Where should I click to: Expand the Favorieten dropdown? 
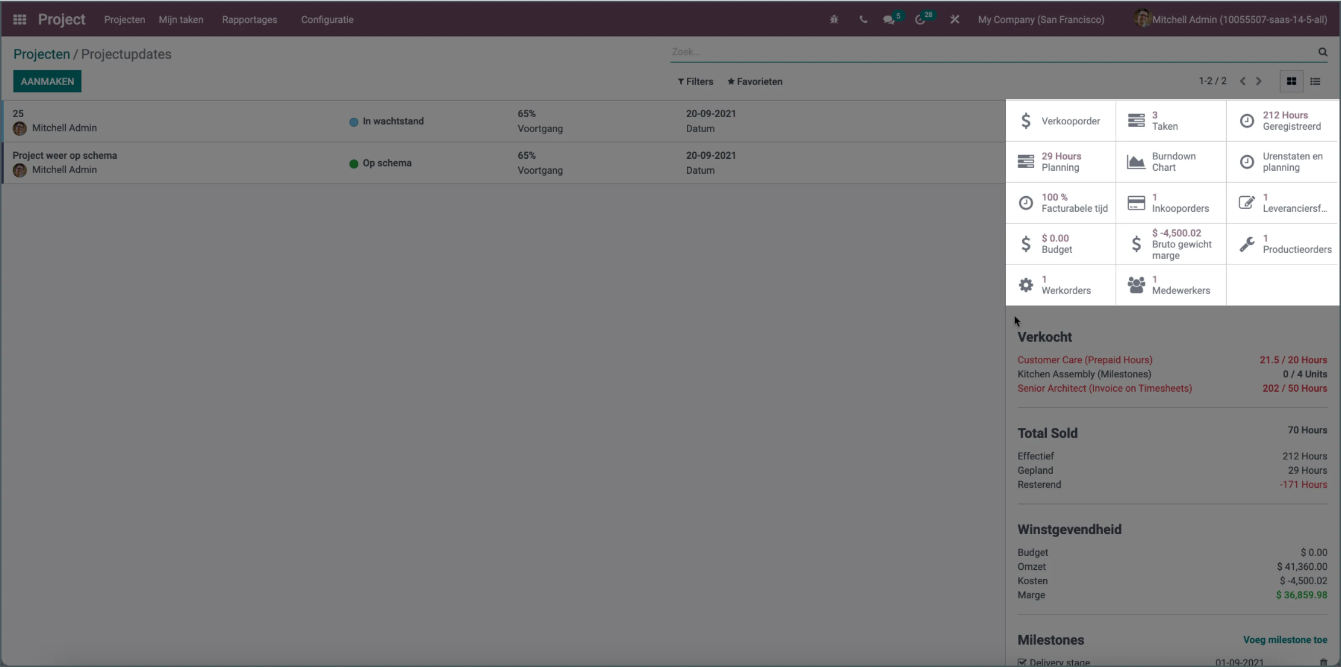coord(755,82)
